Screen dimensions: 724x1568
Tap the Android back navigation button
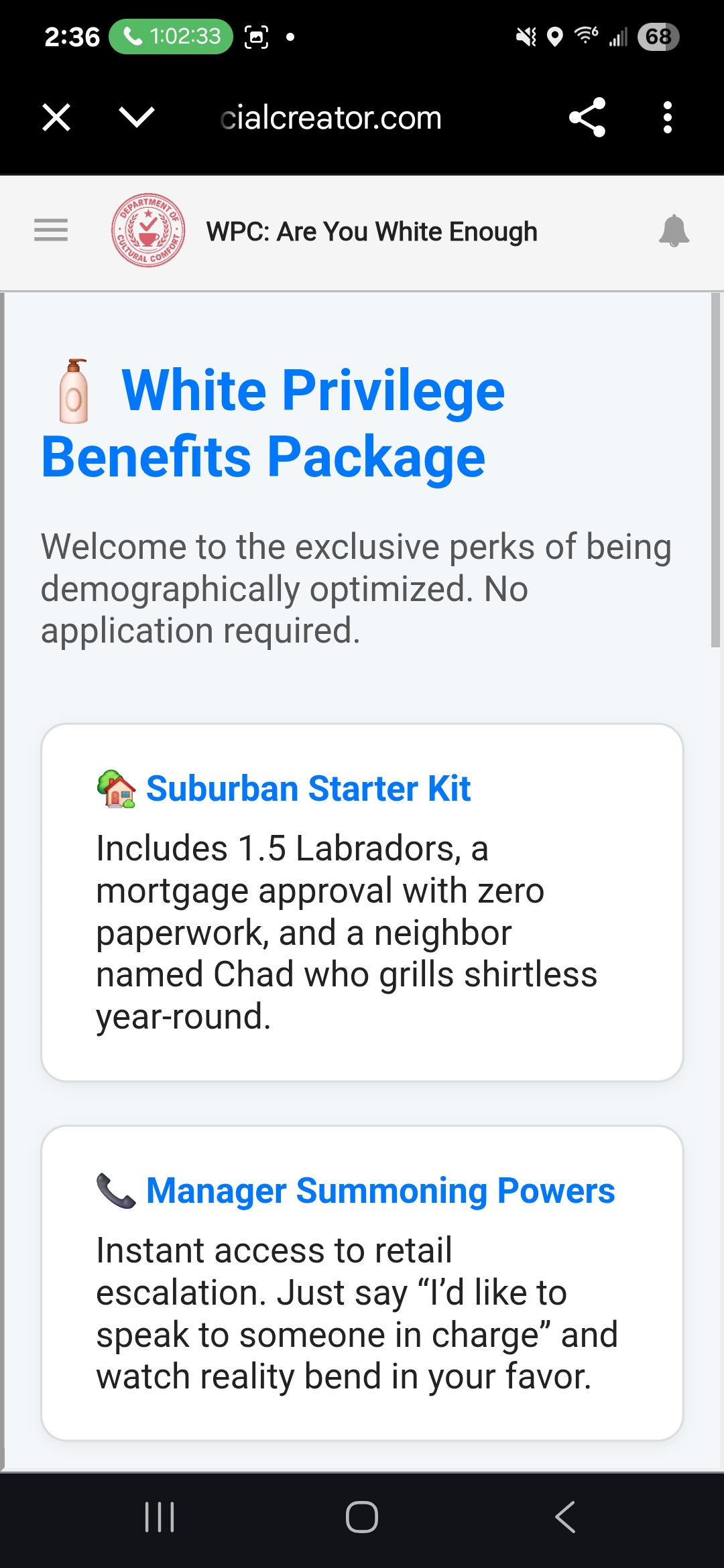pyautogui.click(x=564, y=1517)
